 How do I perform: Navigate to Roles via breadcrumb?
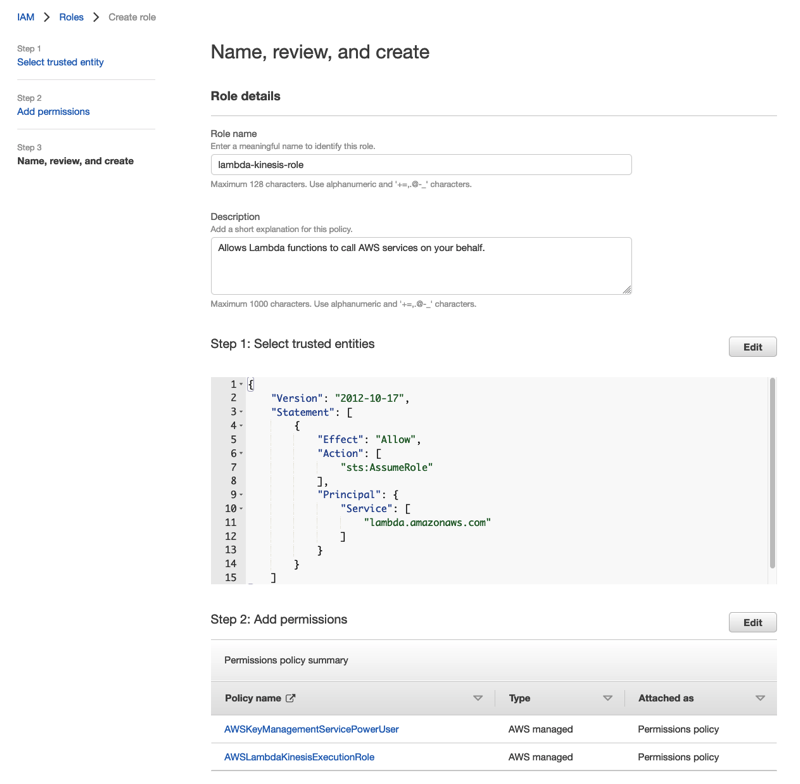(68, 17)
